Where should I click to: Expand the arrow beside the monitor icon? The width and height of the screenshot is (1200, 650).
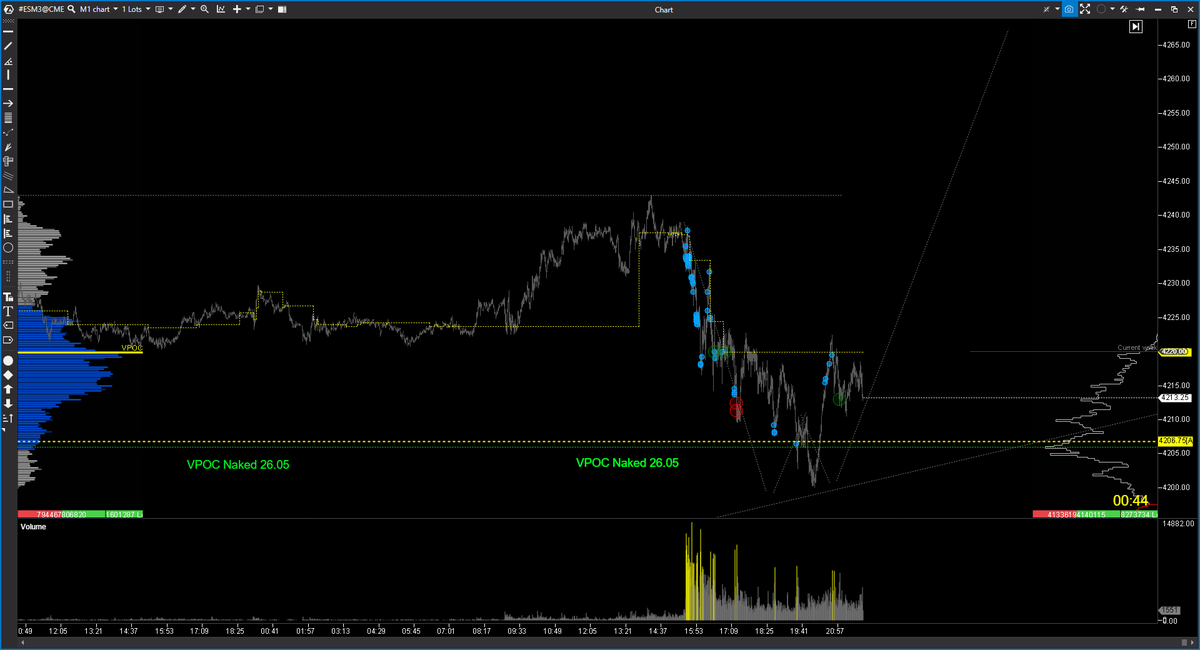(171, 9)
